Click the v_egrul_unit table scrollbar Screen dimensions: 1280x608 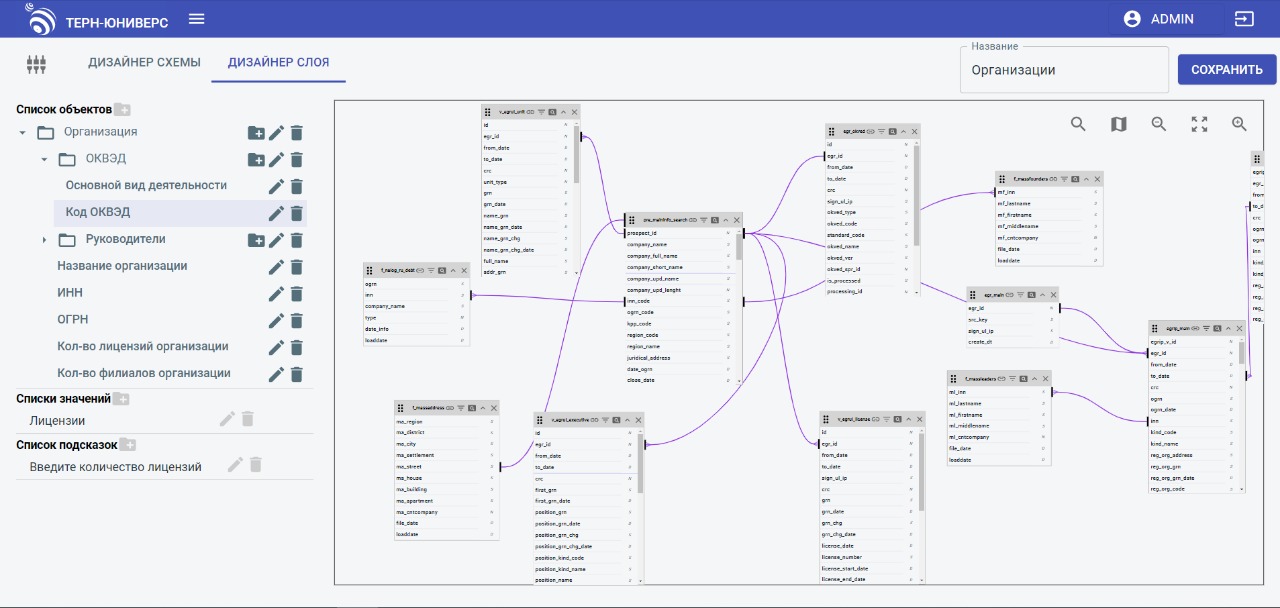point(577,155)
